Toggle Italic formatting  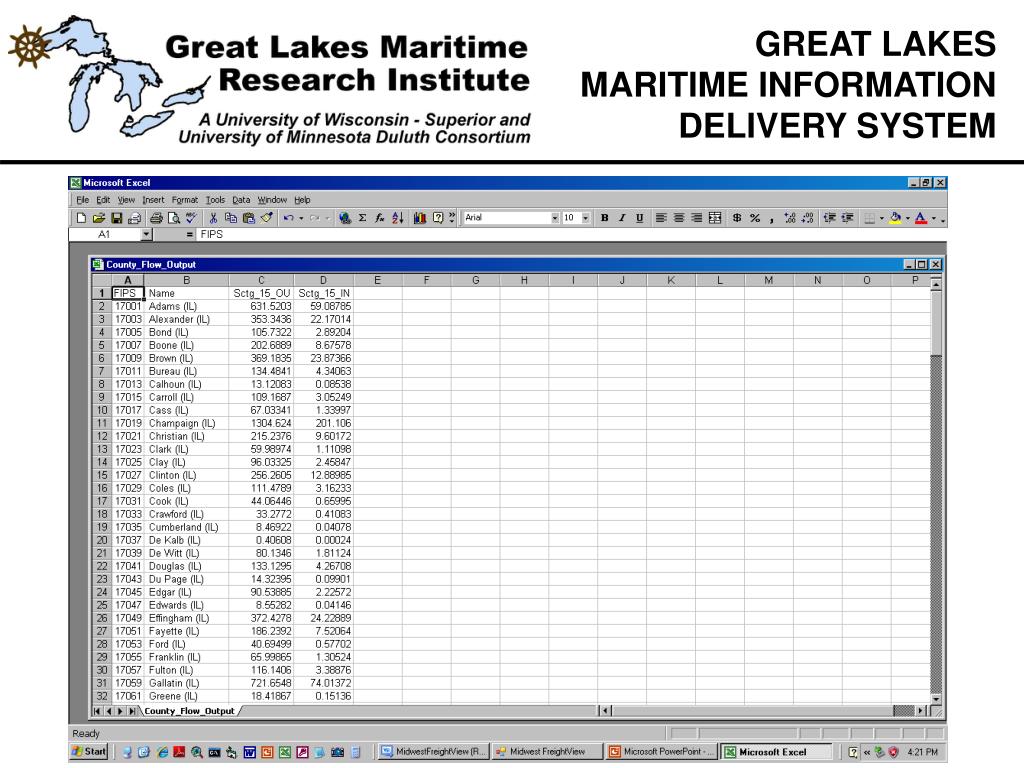tap(622, 218)
